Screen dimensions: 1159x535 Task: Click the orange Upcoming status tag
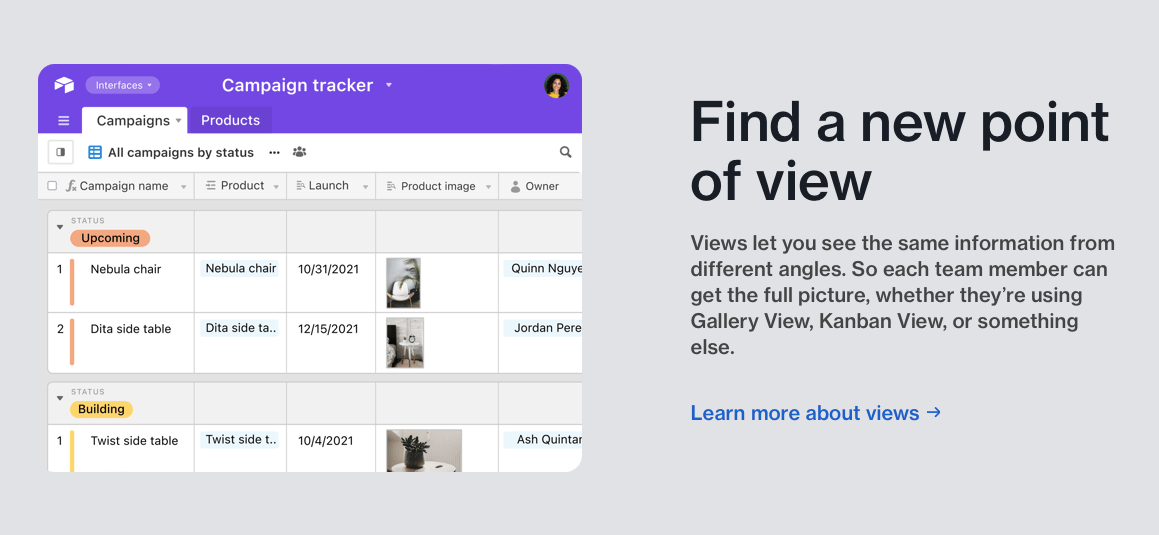point(110,238)
